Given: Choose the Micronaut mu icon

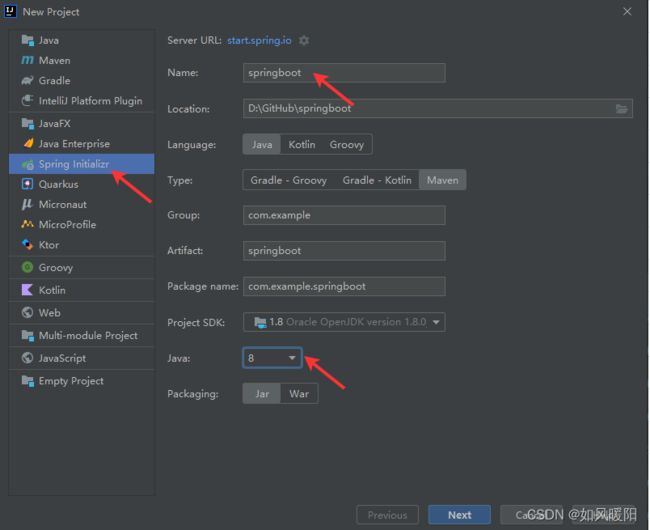Looking at the screenshot, I should coord(27,204).
